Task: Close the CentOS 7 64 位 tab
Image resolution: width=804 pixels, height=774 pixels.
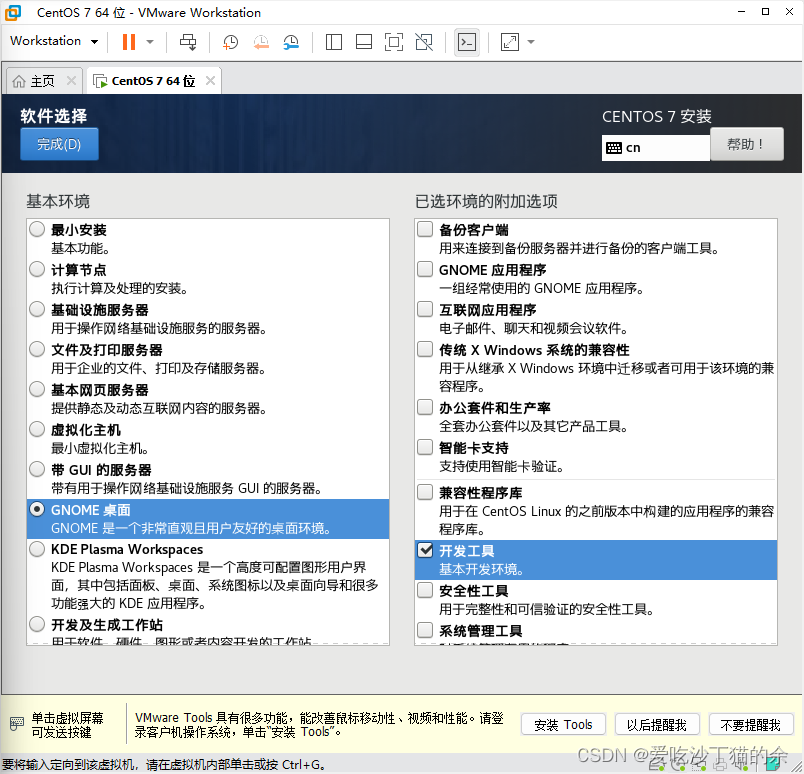Action: pos(210,81)
